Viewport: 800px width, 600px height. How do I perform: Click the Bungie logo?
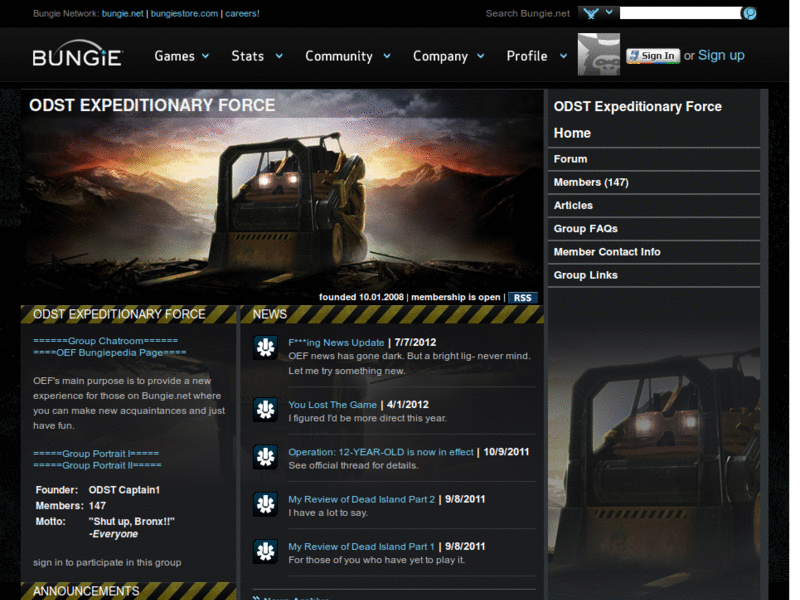coord(77,53)
